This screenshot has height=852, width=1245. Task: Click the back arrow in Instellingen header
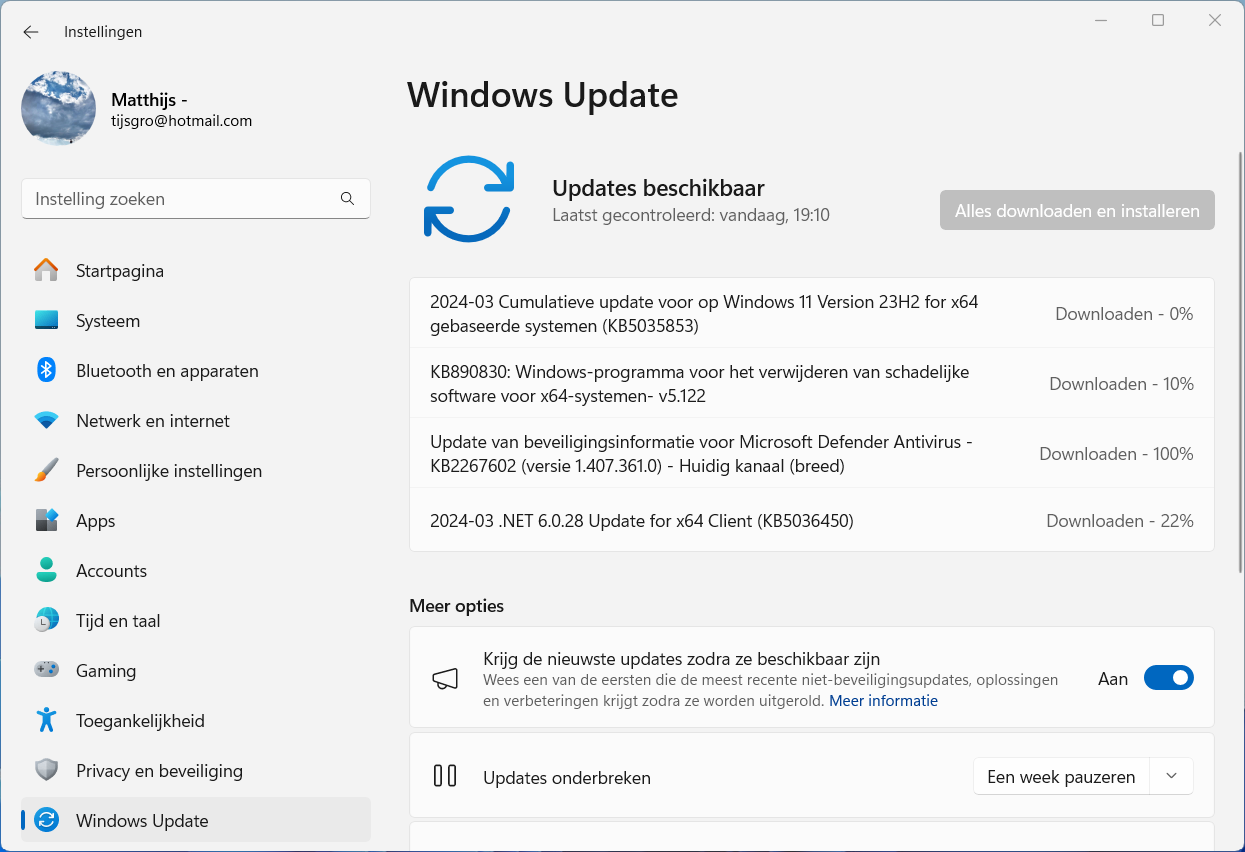[31, 32]
